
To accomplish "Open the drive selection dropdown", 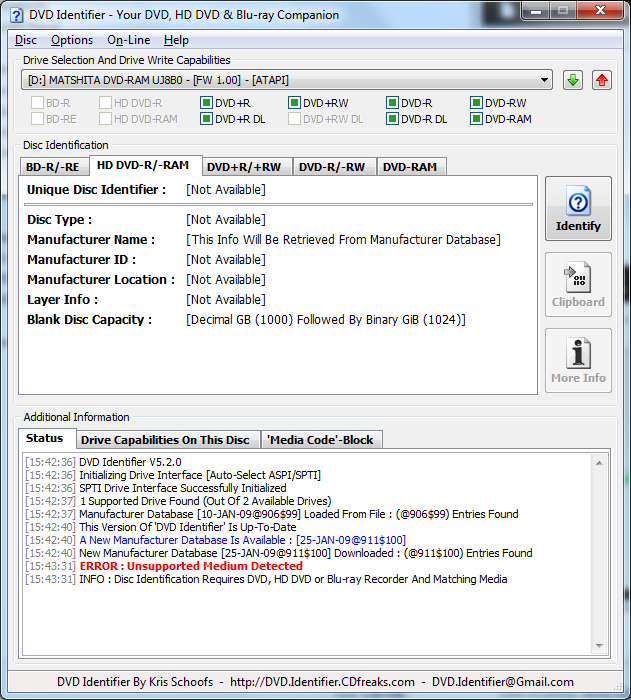I will point(287,80).
